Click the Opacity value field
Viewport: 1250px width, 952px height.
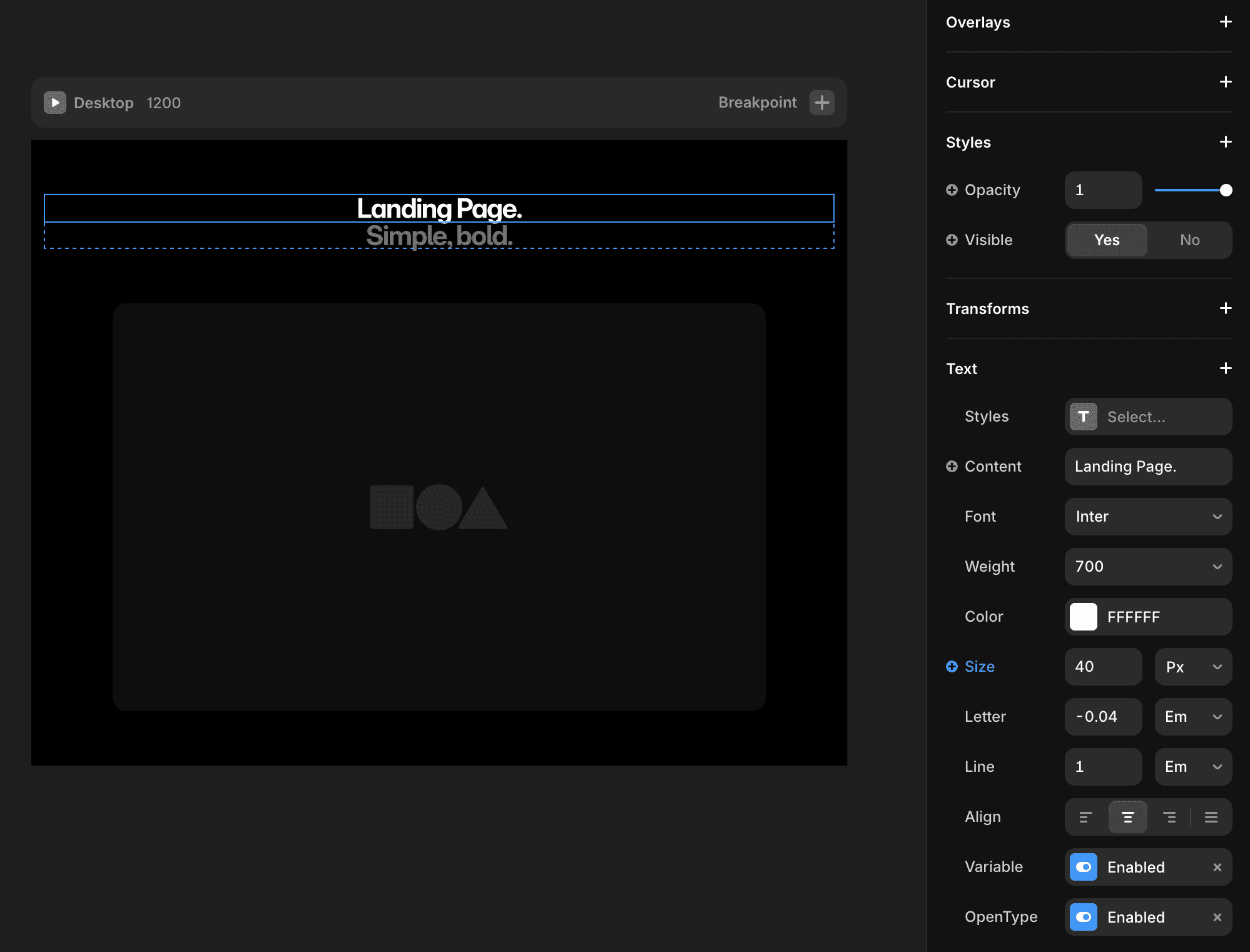(x=1103, y=190)
